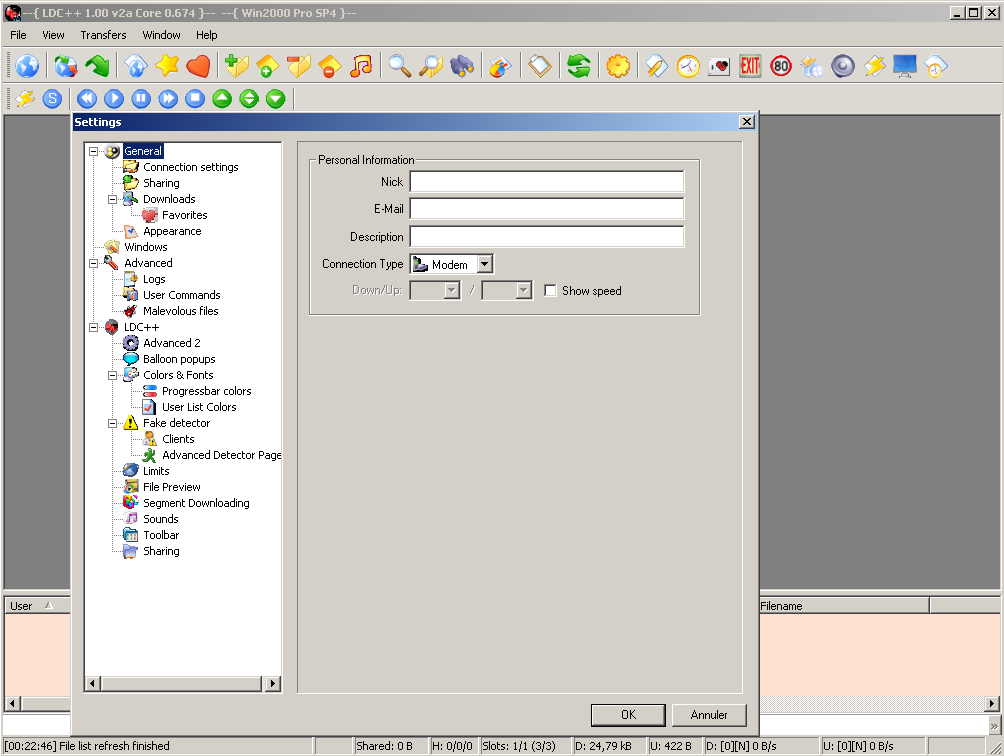Select User Commands in the tree
The width and height of the screenshot is (1004, 756).
[181, 295]
